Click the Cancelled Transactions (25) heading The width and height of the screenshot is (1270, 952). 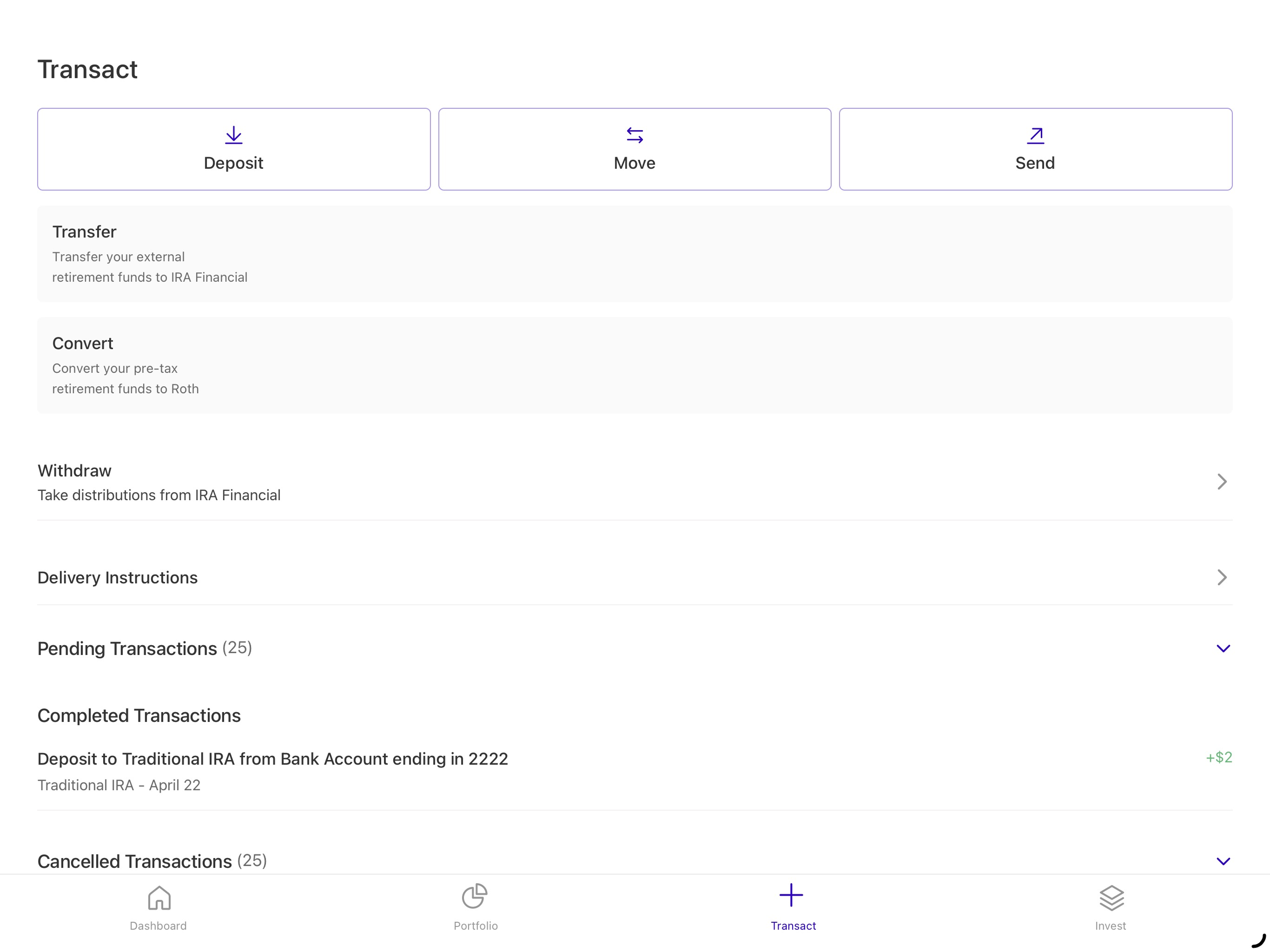(152, 861)
